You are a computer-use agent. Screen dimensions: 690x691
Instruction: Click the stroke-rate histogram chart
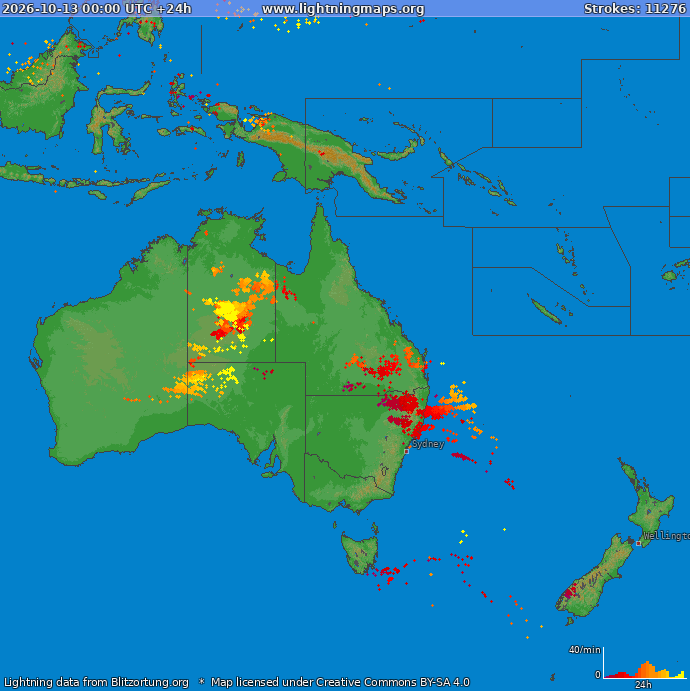(x=644, y=662)
